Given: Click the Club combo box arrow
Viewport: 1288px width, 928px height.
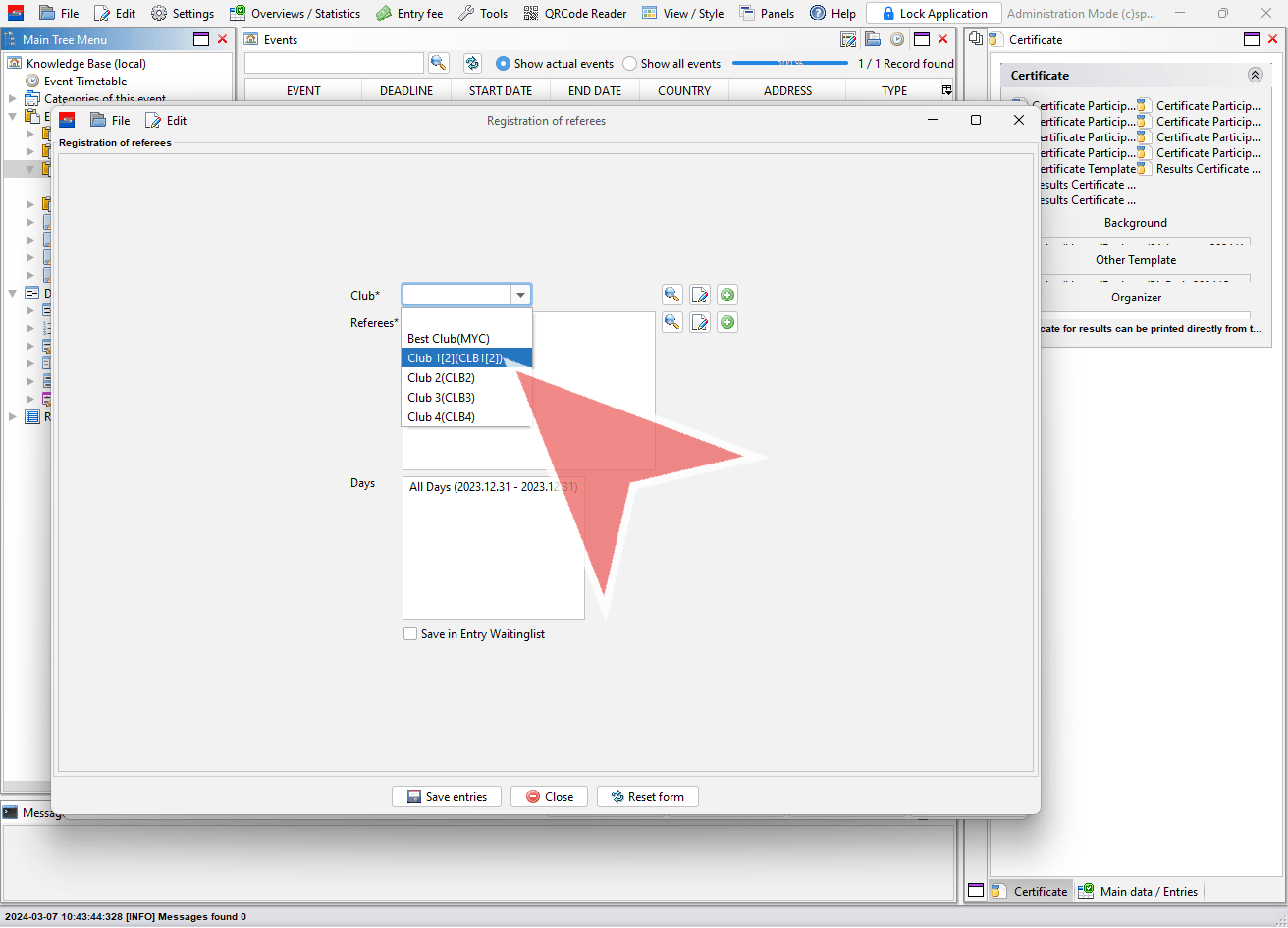Looking at the screenshot, I should (x=520, y=295).
